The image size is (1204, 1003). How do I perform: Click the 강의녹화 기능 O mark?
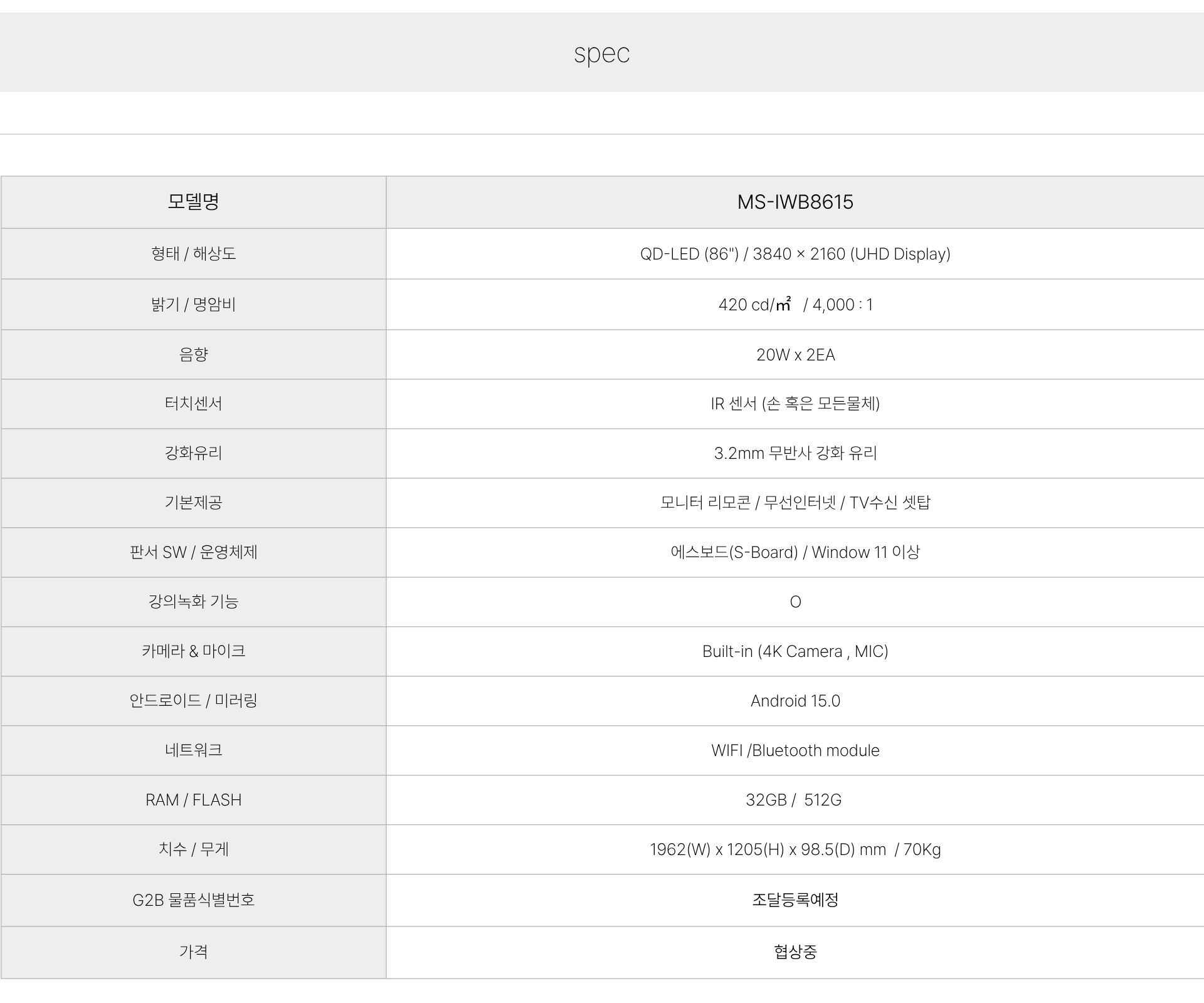pos(795,602)
